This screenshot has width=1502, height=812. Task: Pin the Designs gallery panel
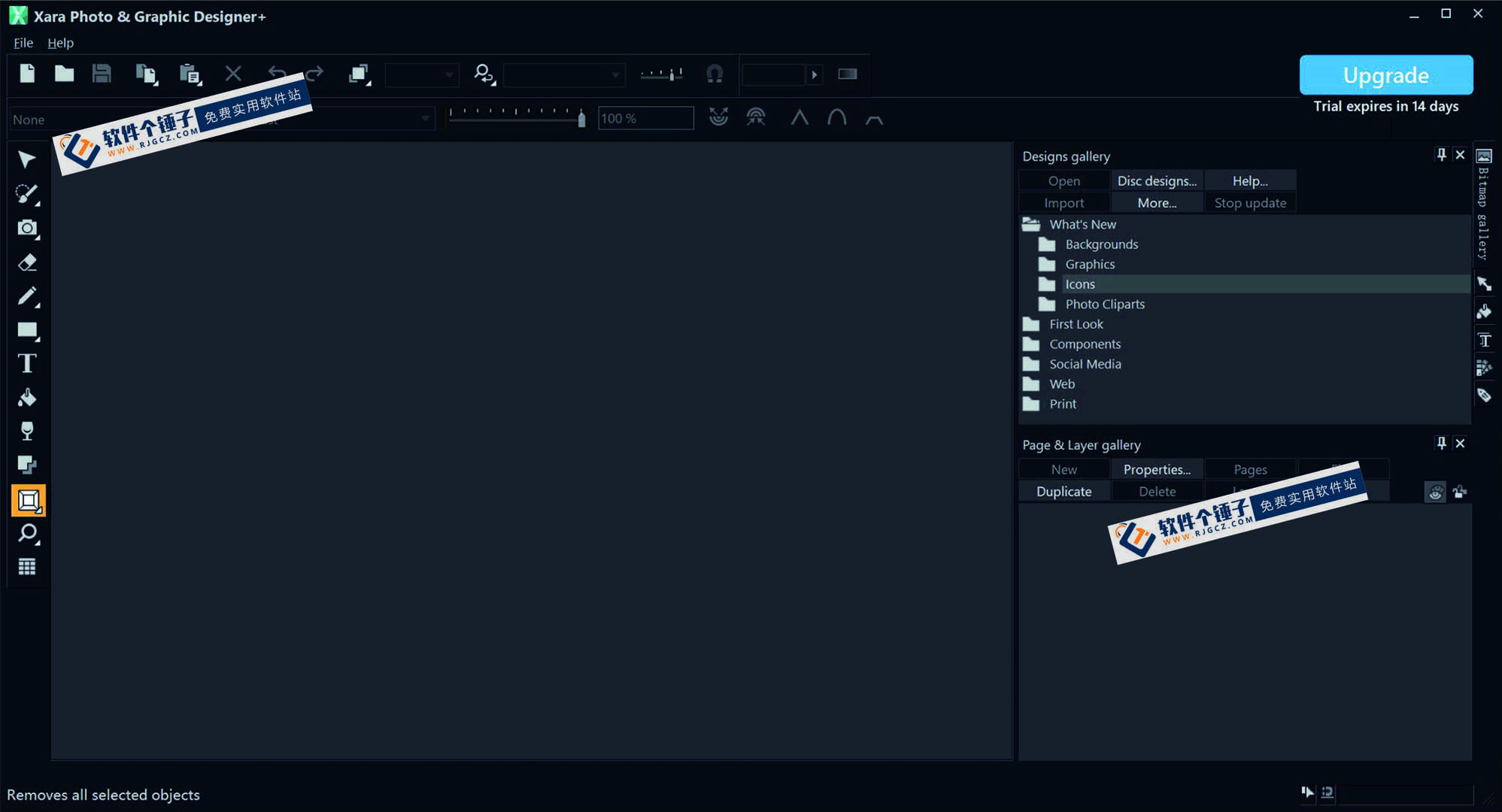click(1441, 155)
